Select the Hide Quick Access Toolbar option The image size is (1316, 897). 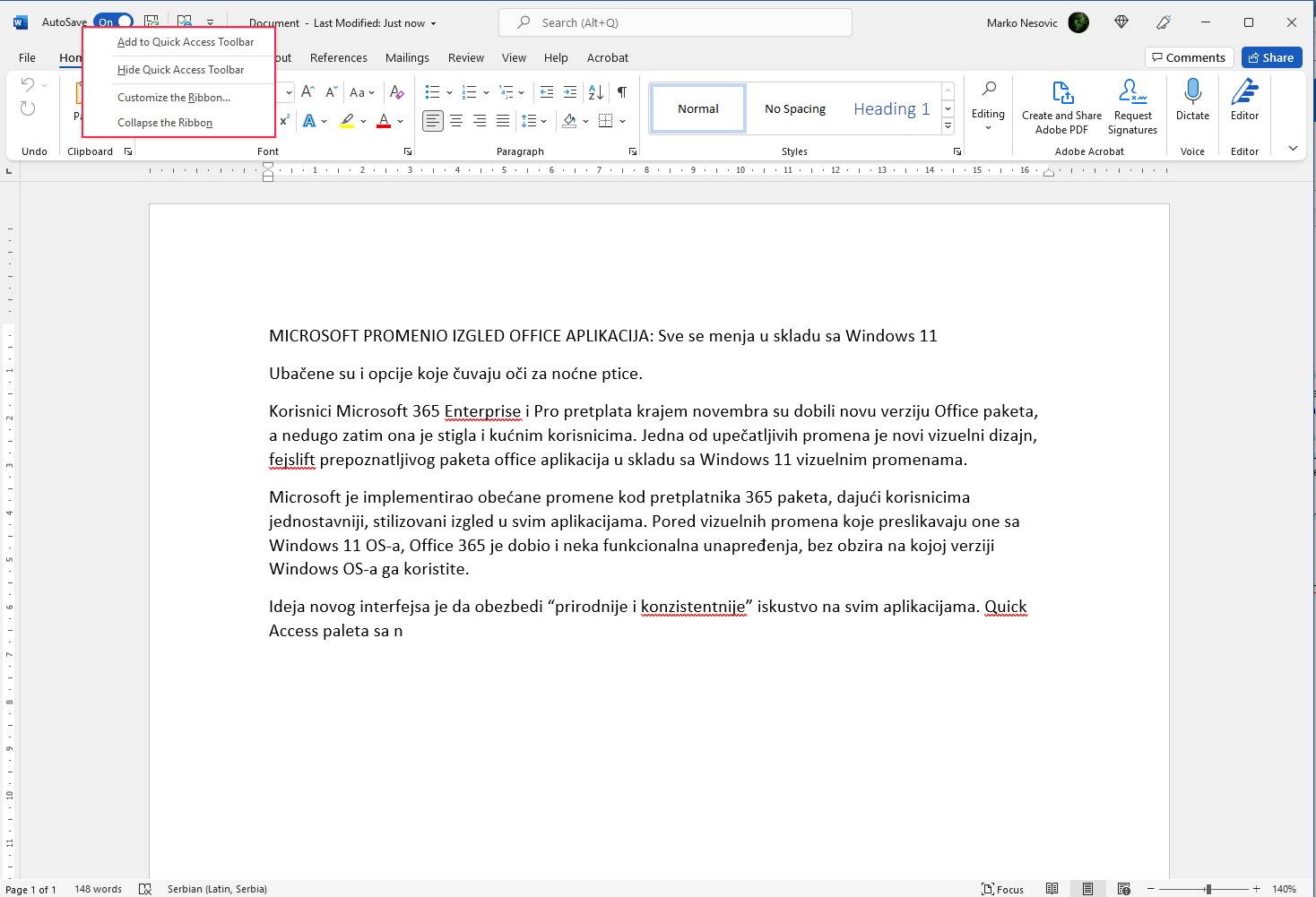tap(179, 69)
